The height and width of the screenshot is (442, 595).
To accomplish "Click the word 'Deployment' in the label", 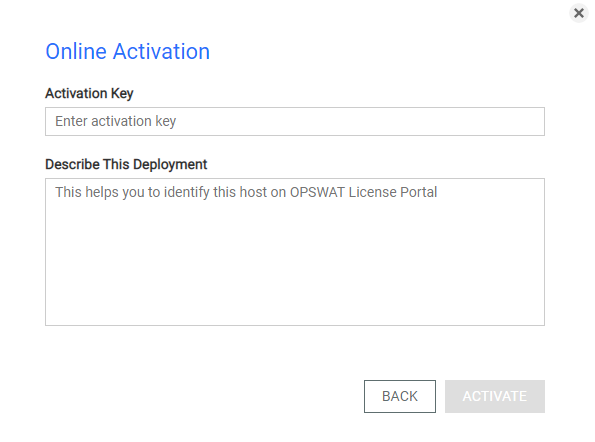I will 170,165.
